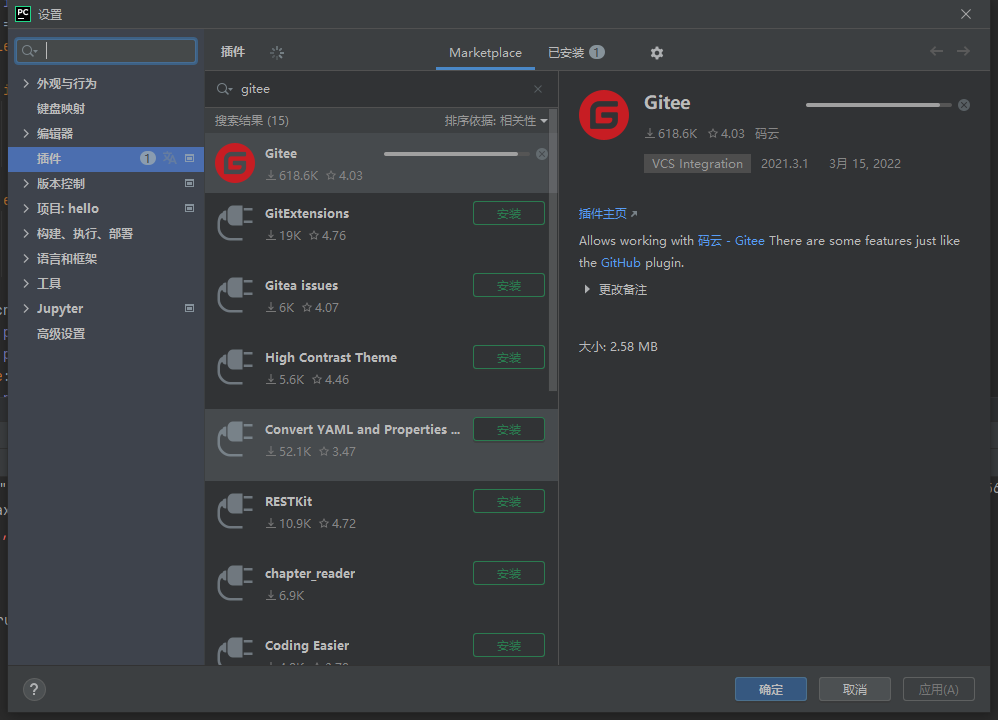Expand the 外观与行为 settings section

tap(26, 83)
